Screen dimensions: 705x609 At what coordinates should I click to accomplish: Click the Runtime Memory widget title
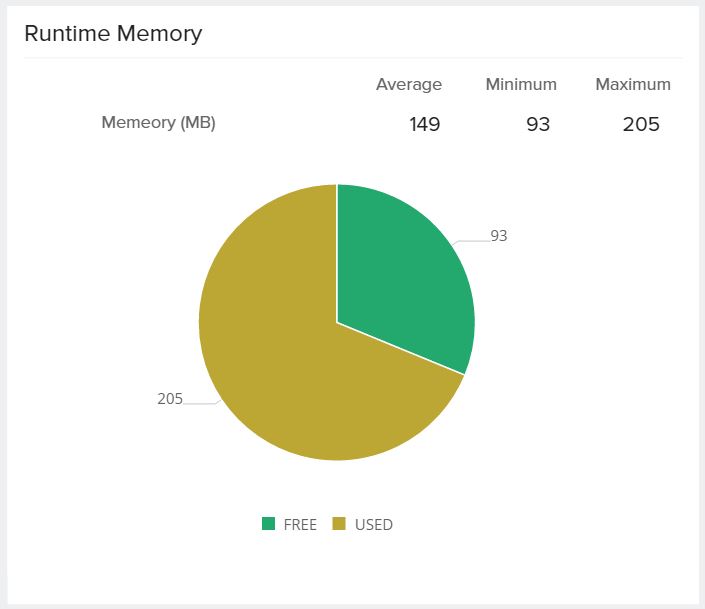113,33
